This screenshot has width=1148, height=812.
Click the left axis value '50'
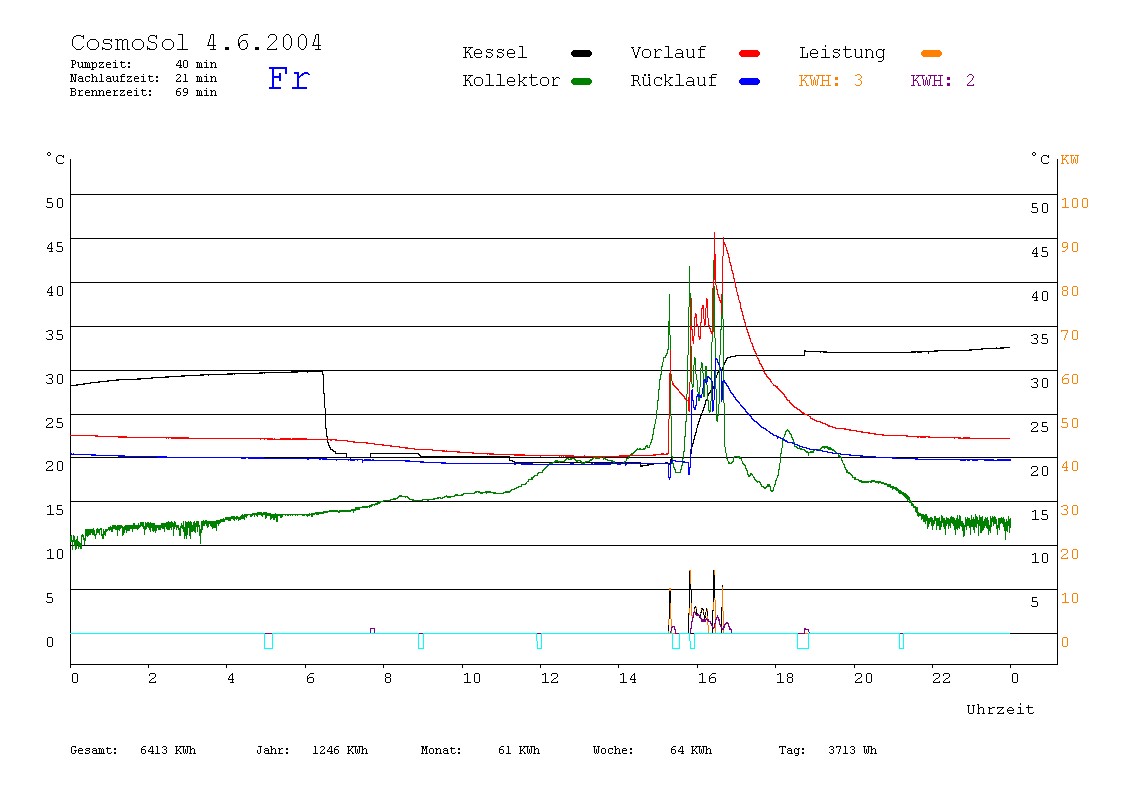pyautogui.click(x=55, y=203)
